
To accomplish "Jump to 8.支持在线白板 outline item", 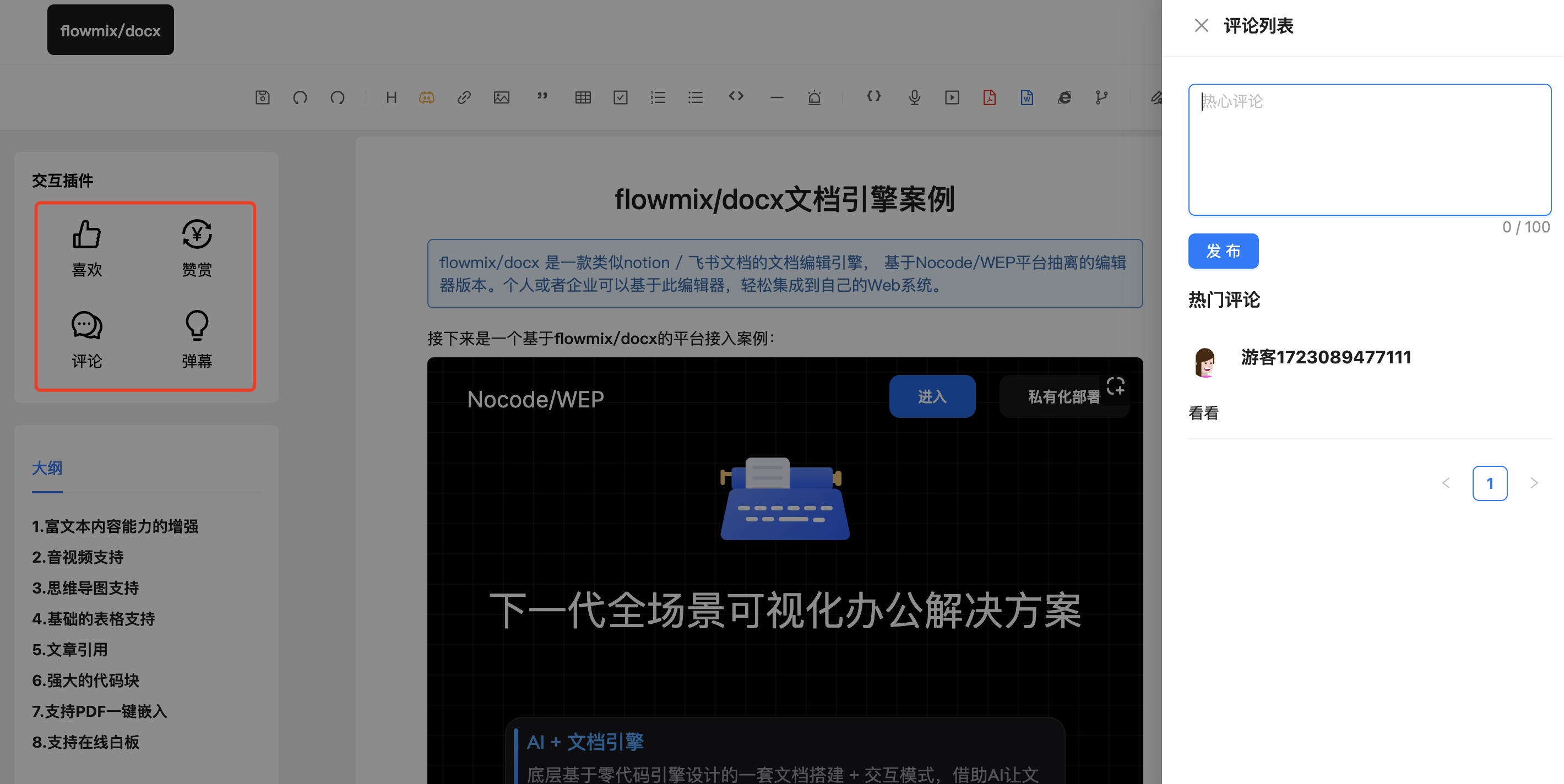I will 85,742.
